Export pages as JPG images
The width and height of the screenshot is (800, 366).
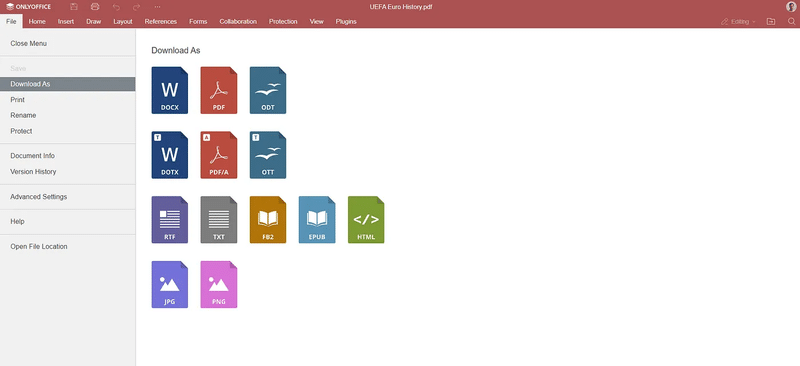(169, 285)
